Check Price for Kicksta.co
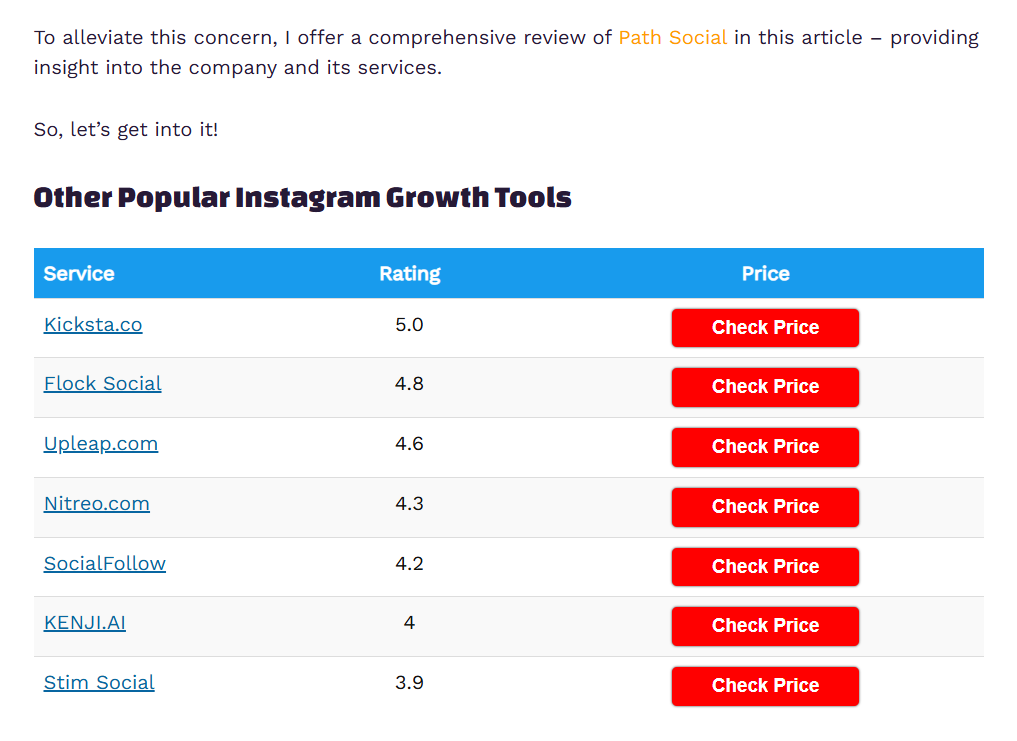The width and height of the screenshot is (1017, 741). [x=765, y=328]
